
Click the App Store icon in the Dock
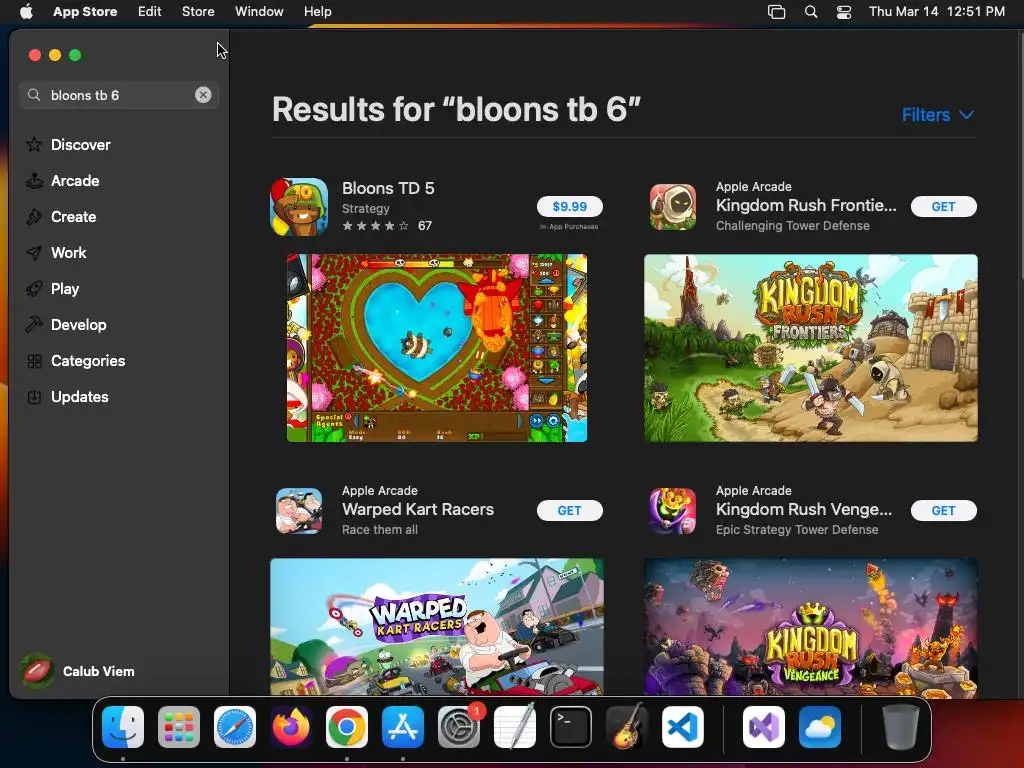pyautogui.click(x=403, y=727)
